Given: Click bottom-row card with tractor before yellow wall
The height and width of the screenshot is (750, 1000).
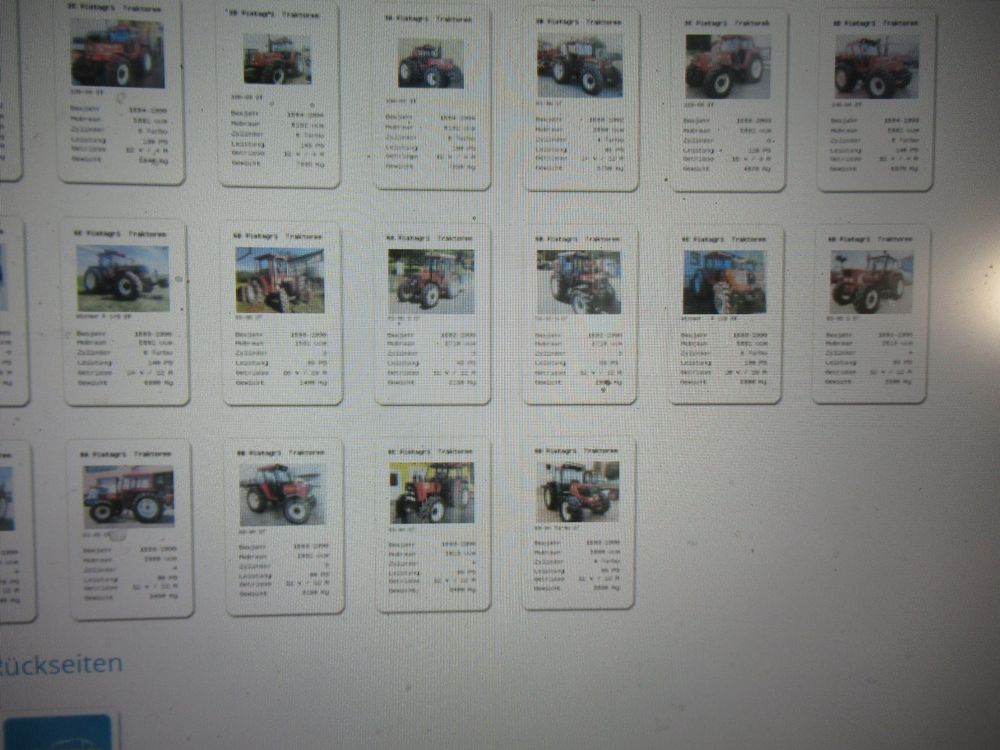Looking at the screenshot, I should coord(433,524).
